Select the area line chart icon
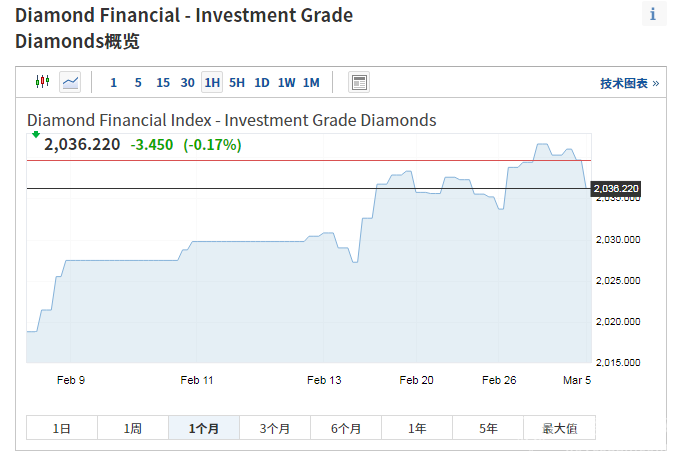 tap(70, 82)
